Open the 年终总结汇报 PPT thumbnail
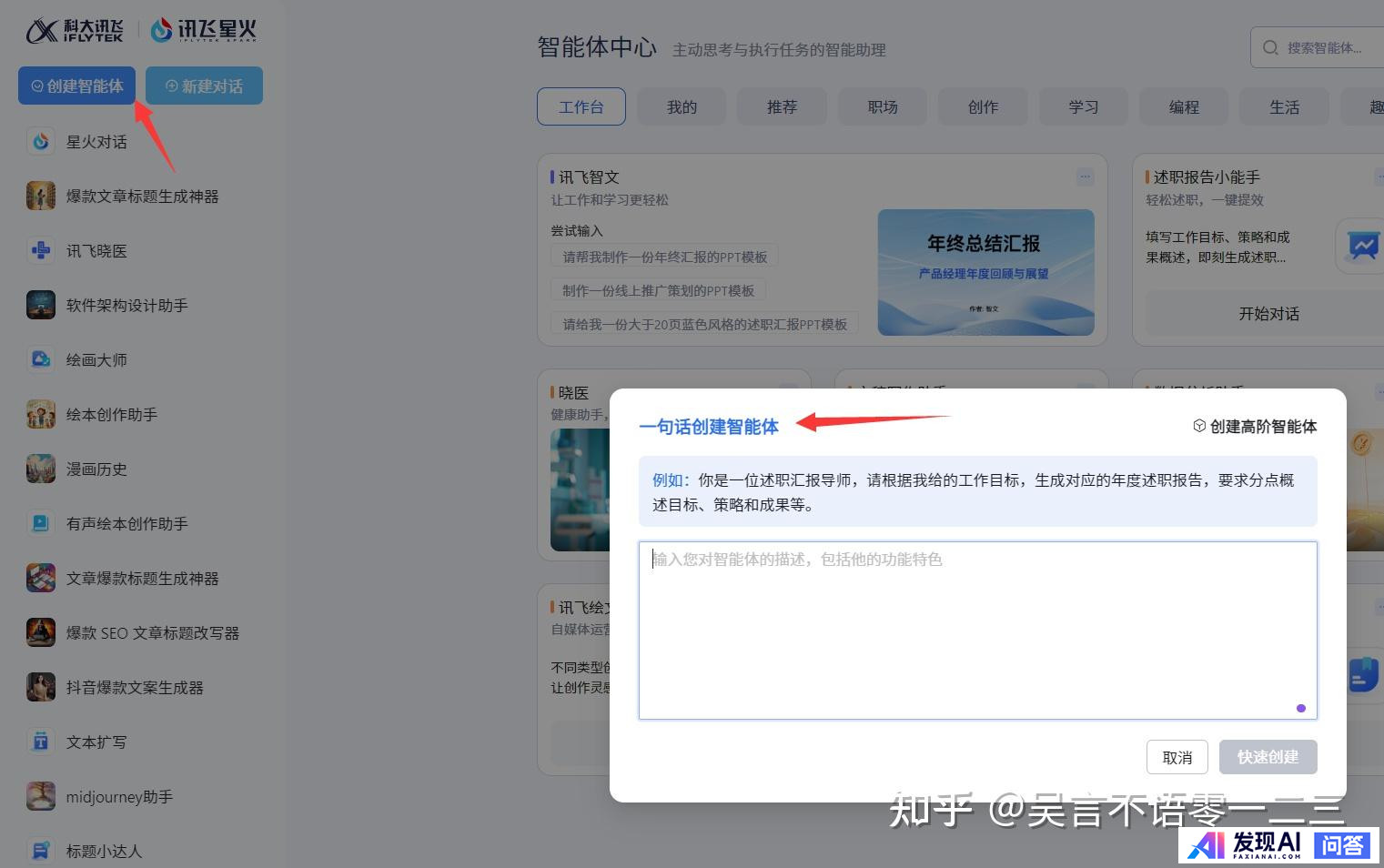 [985, 272]
